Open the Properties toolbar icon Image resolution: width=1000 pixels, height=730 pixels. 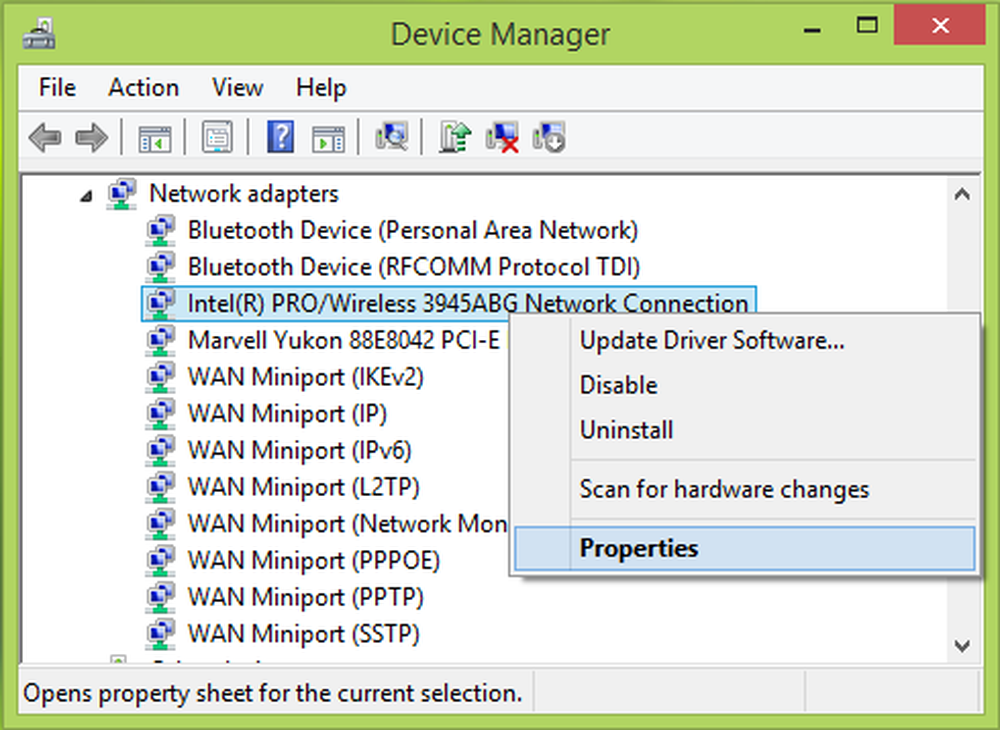[217, 137]
